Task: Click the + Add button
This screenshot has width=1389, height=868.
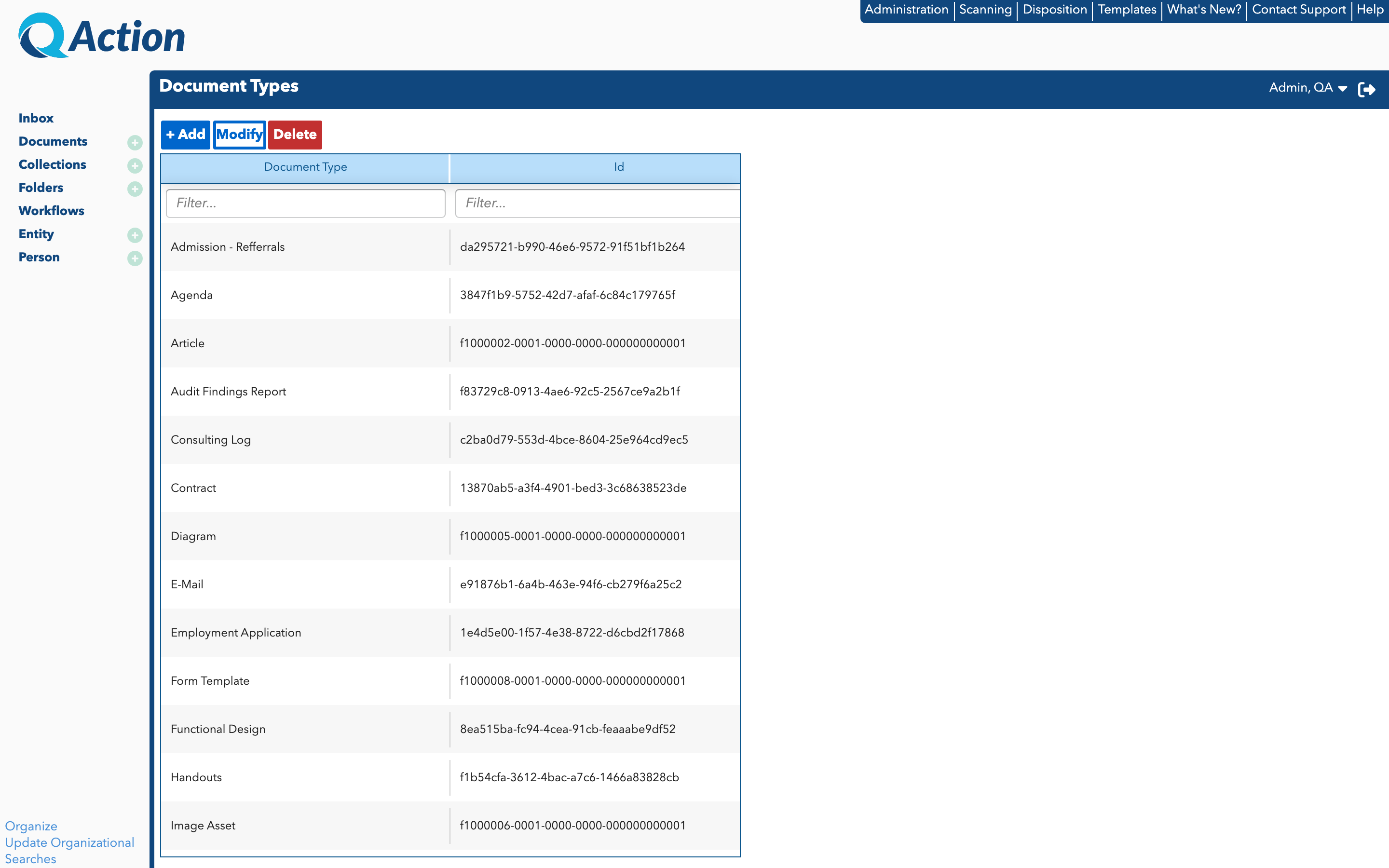Action: (185, 135)
